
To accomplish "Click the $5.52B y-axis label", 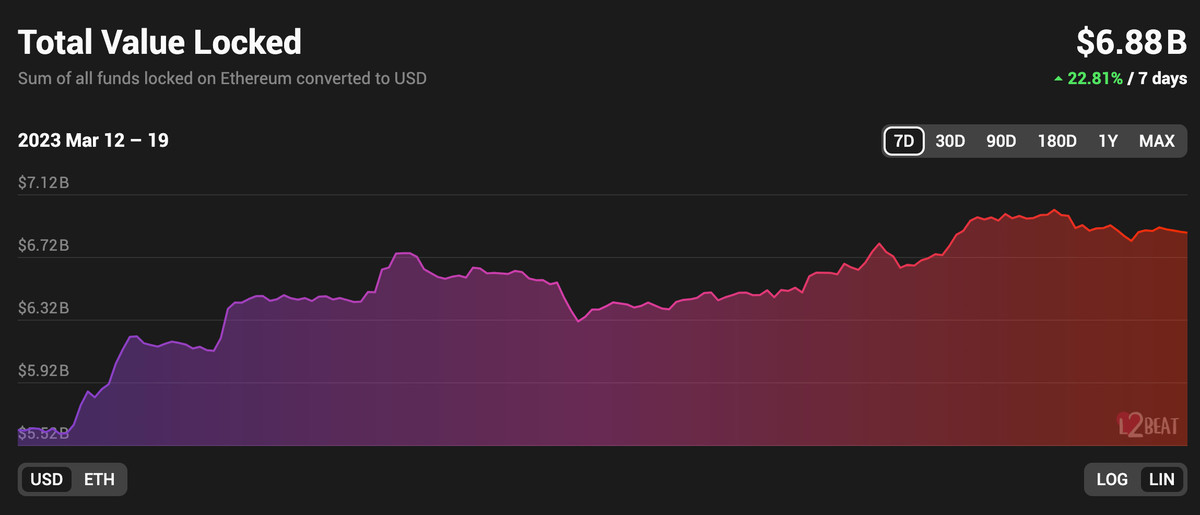I will click(43, 433).
